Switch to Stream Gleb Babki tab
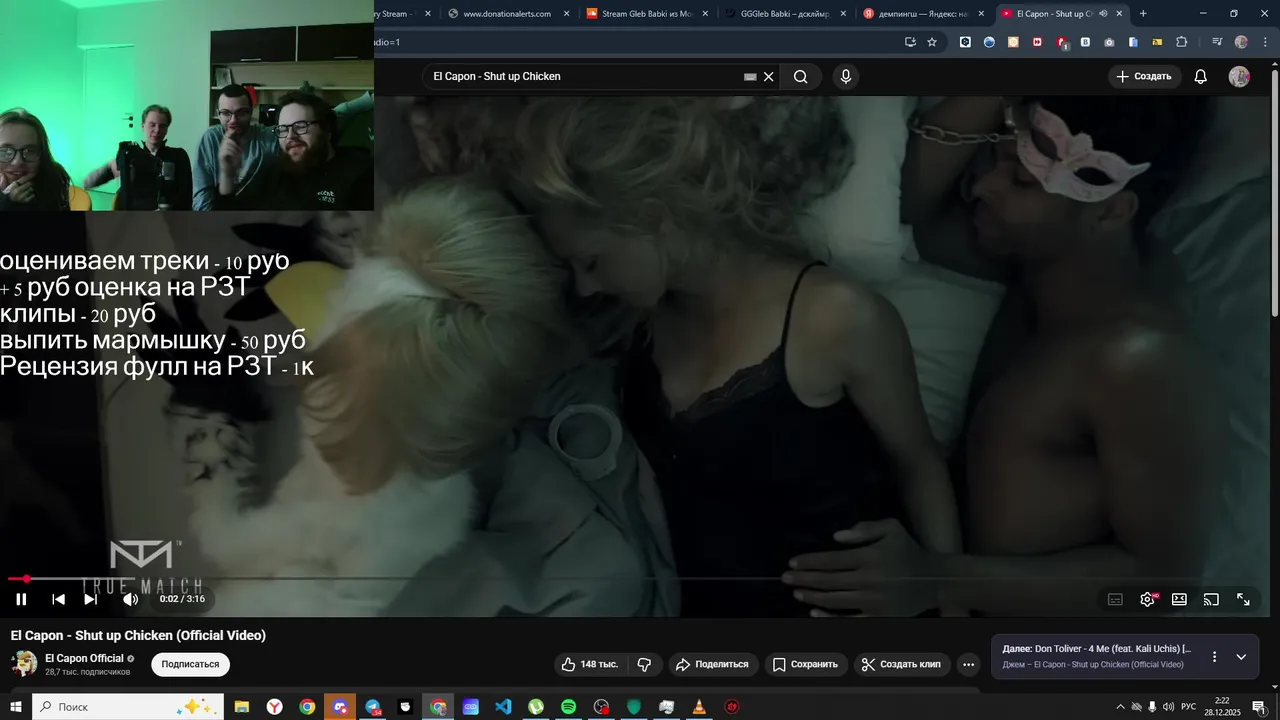 pos(647,14)
